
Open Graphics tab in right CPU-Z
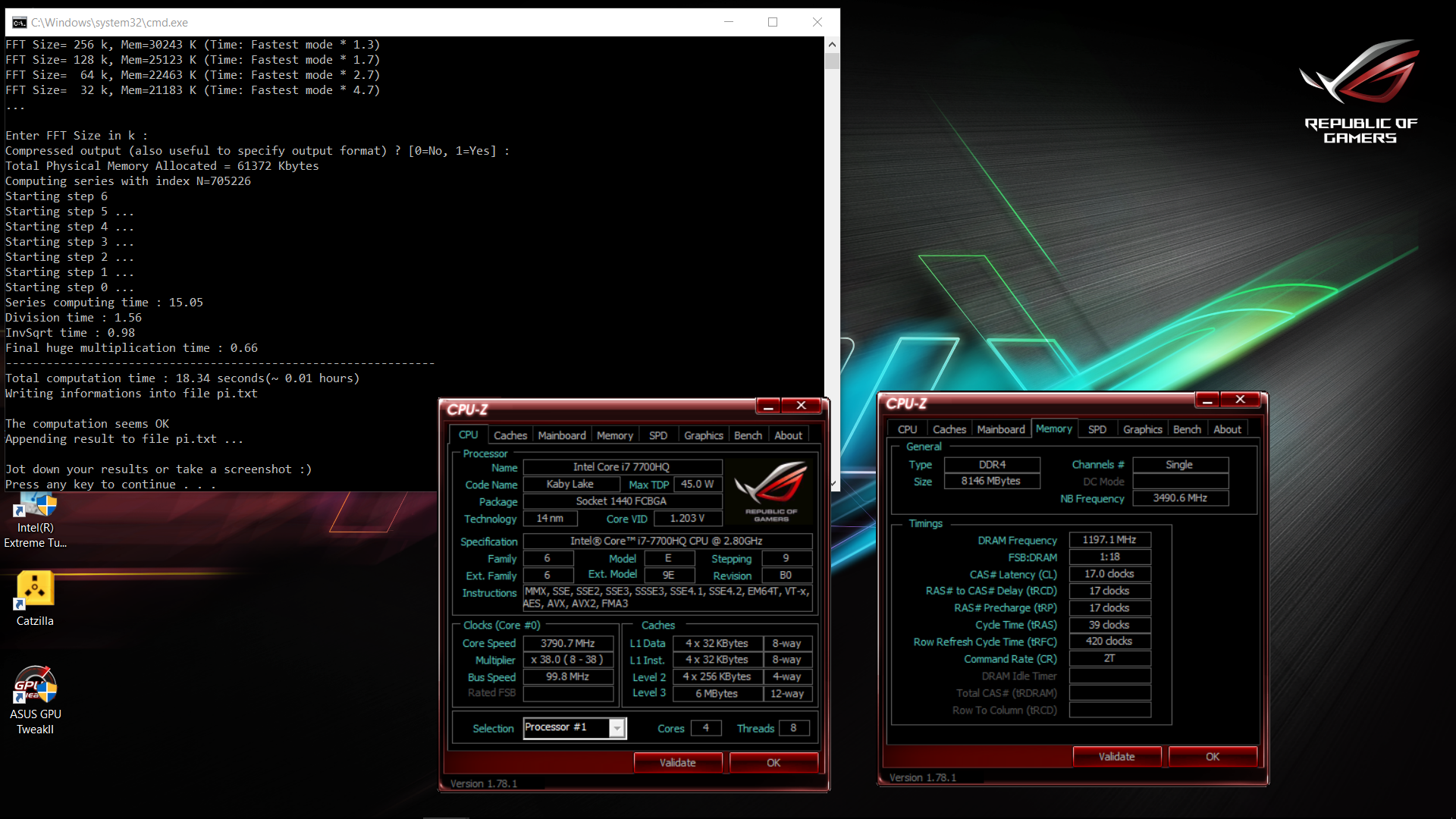(1142, 429)
